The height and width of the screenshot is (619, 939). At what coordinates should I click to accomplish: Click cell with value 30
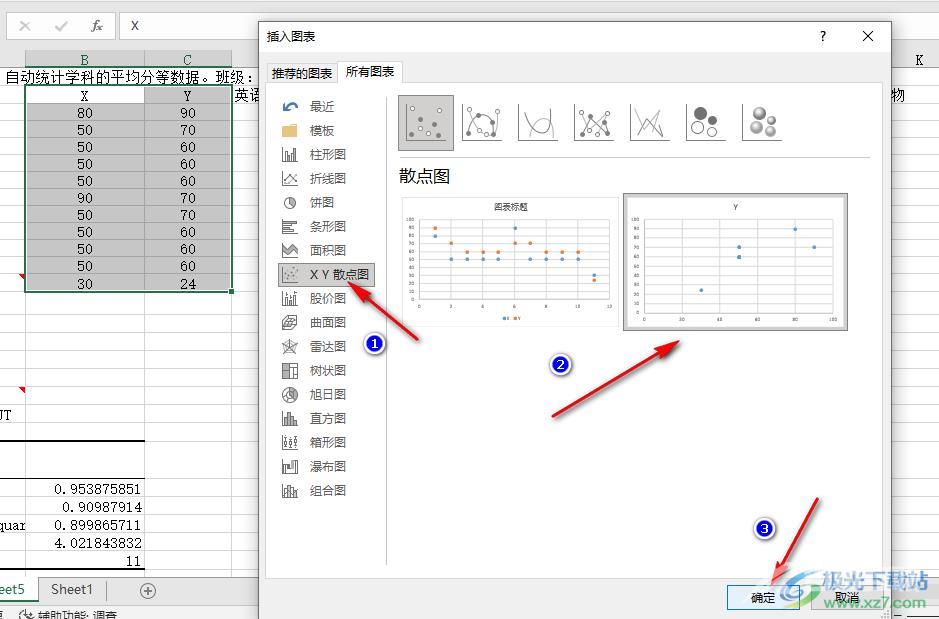coord(84,284)
